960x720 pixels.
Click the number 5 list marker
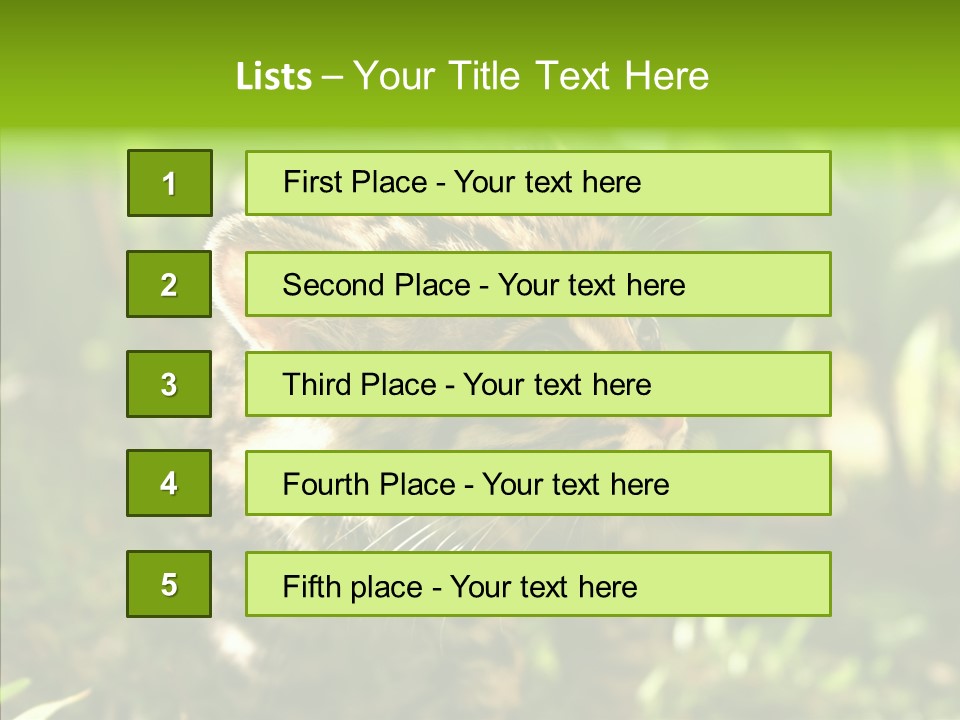pyautogui.click(x=169, y=584)
